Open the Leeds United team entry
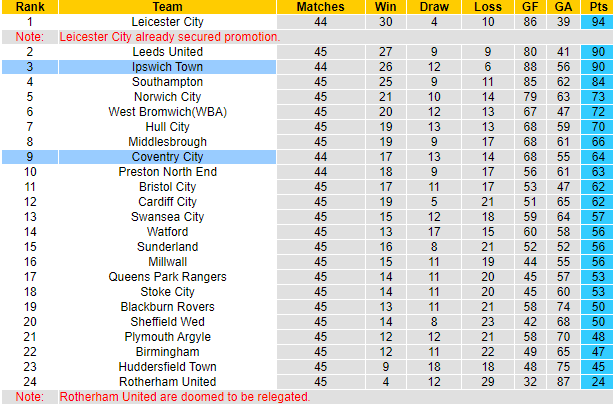Viewport: 613px width, 404px height. pos(167,51)
